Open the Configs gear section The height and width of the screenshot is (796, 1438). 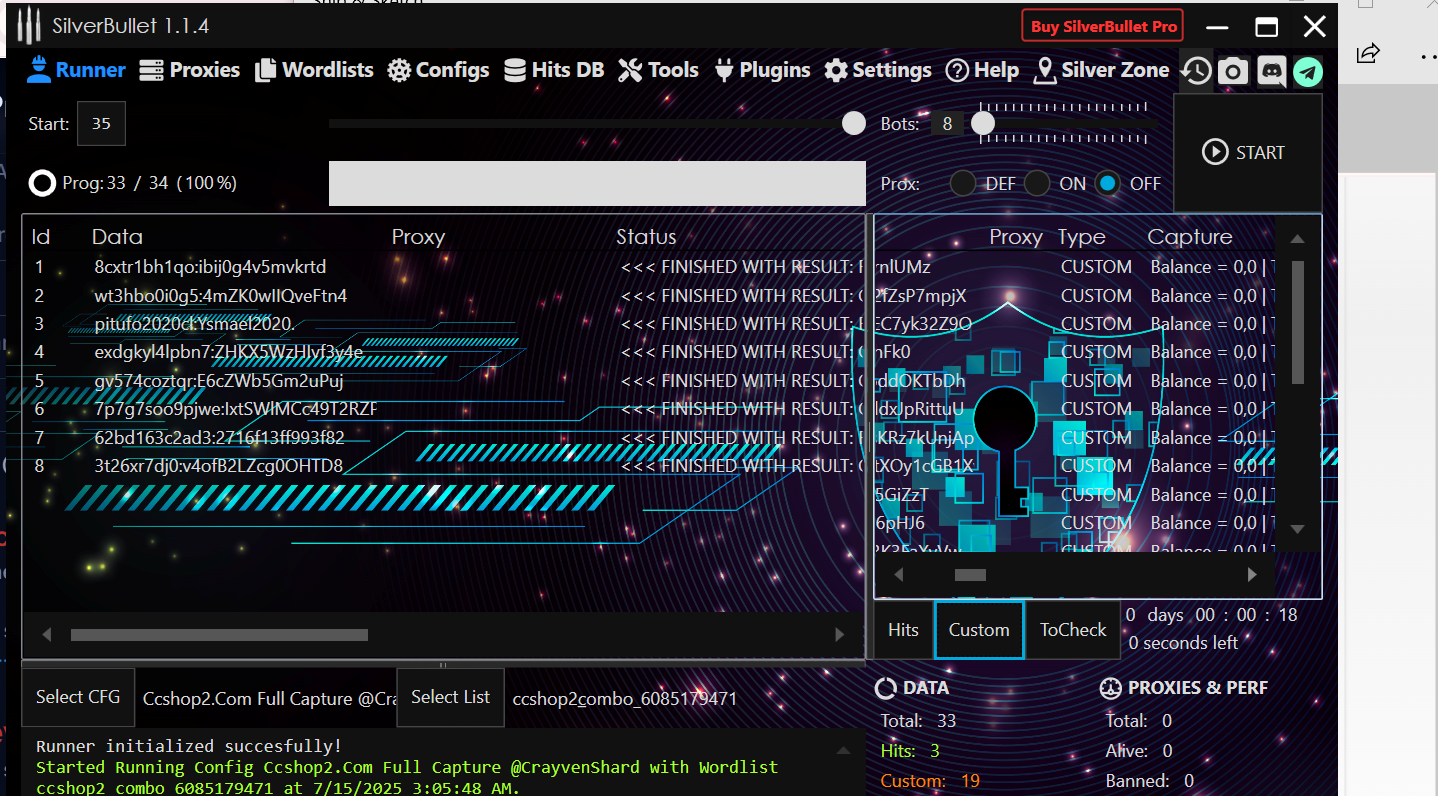coord(438,70)
